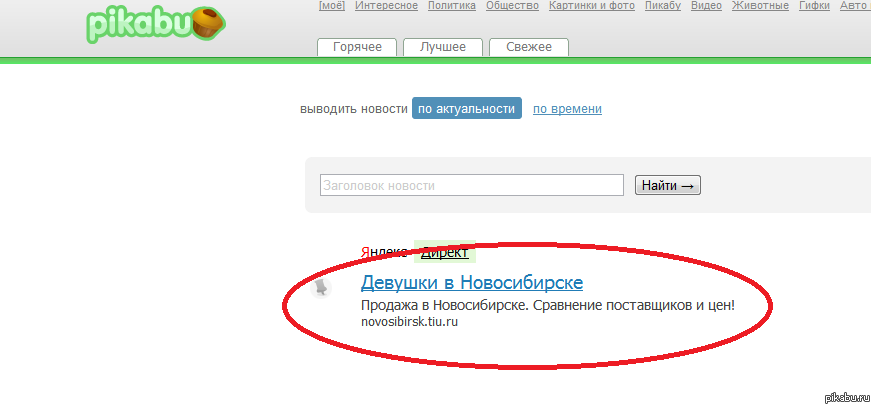Click the pin icon beside the ad
Screen dimensions: 871x405
(321, 288)
